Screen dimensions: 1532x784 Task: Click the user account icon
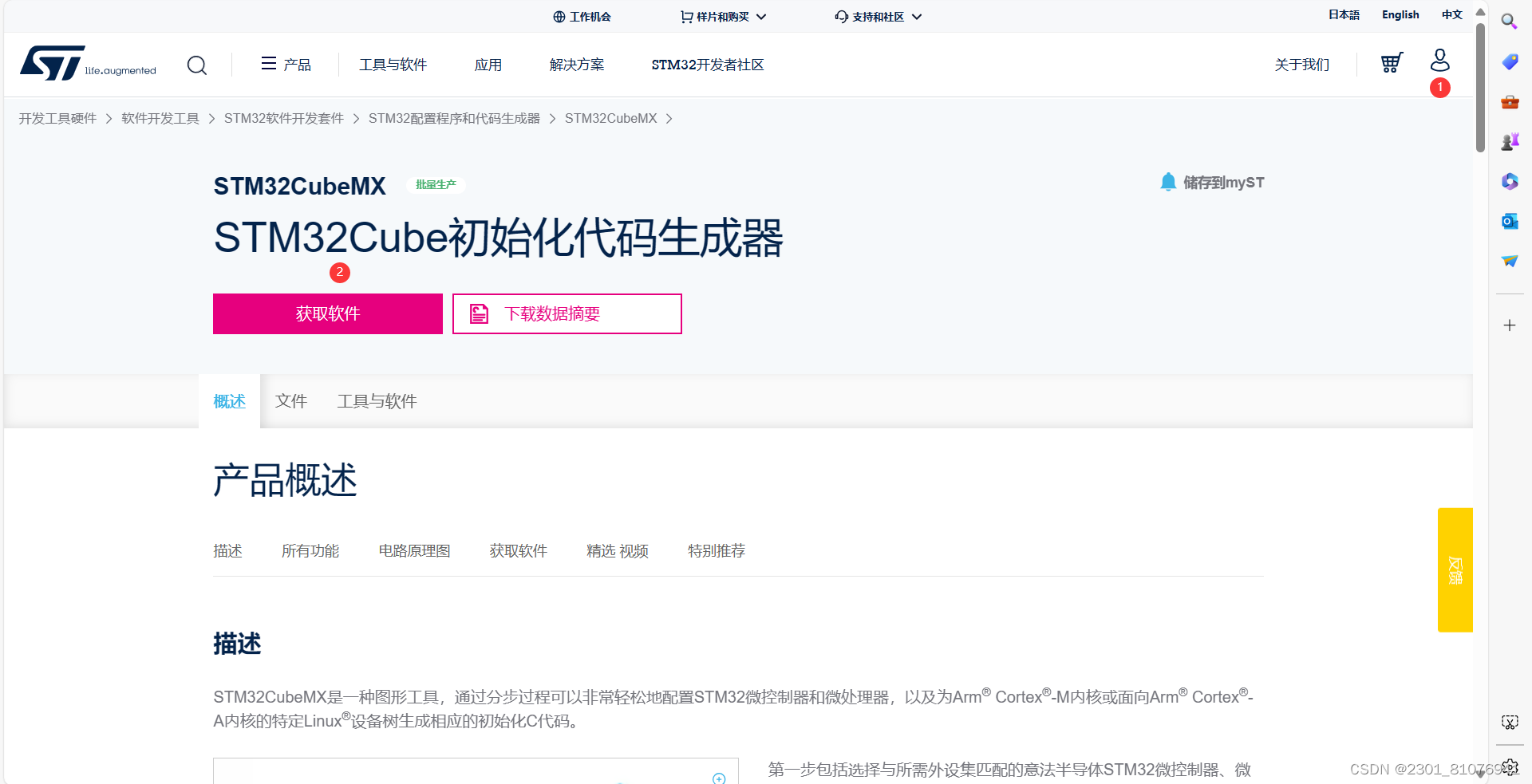1440,60
